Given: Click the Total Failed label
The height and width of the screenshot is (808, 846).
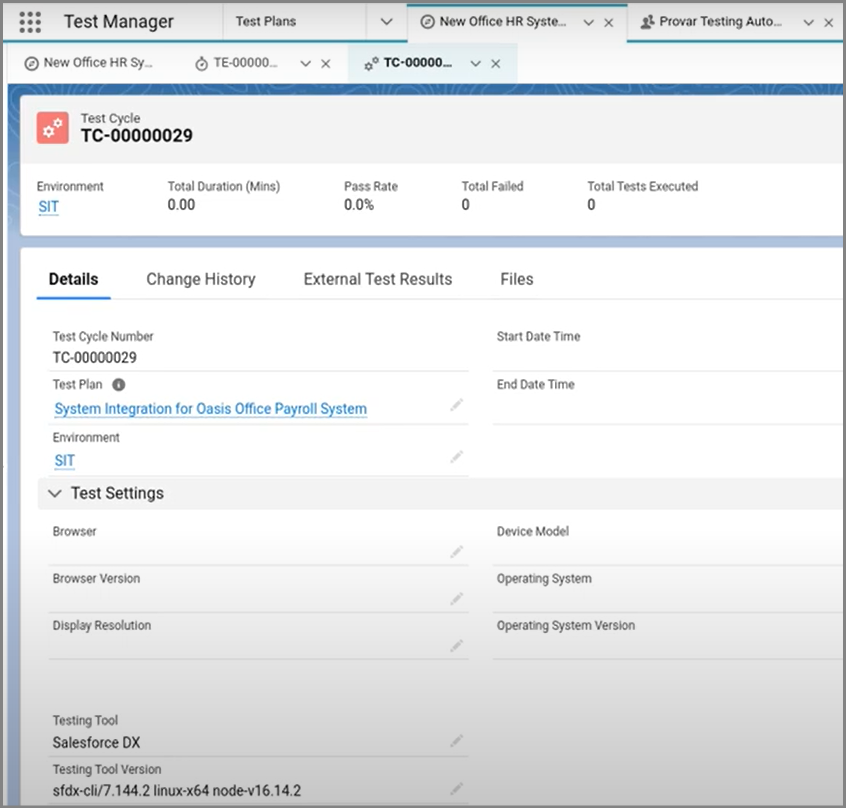Looking at the screenshot, I should click(x=493, y=187).
